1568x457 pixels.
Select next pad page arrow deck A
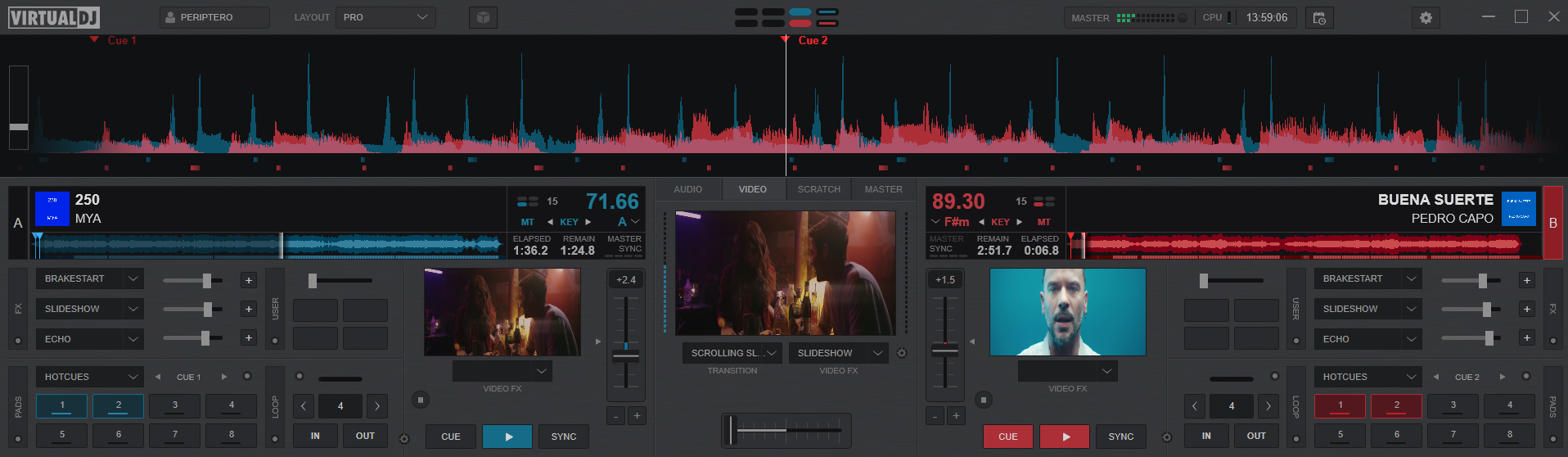pos(223,377)
